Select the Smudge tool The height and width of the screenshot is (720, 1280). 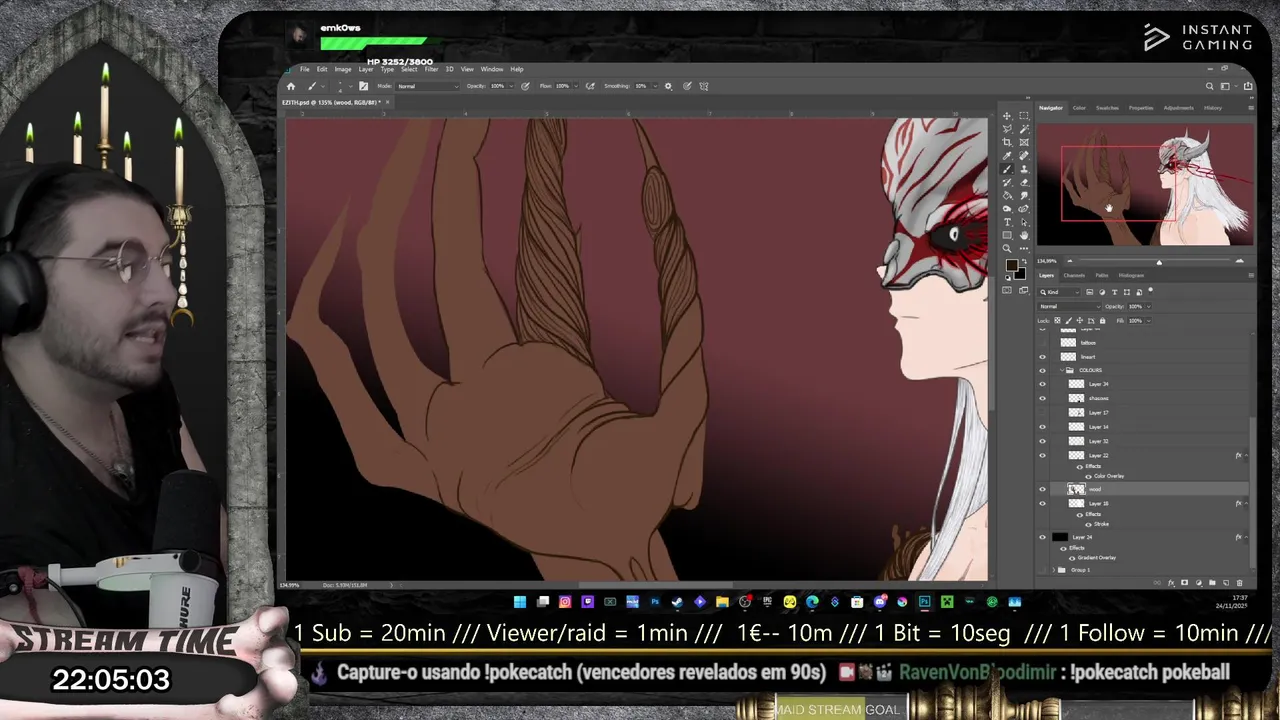(x=1024, y=195)
